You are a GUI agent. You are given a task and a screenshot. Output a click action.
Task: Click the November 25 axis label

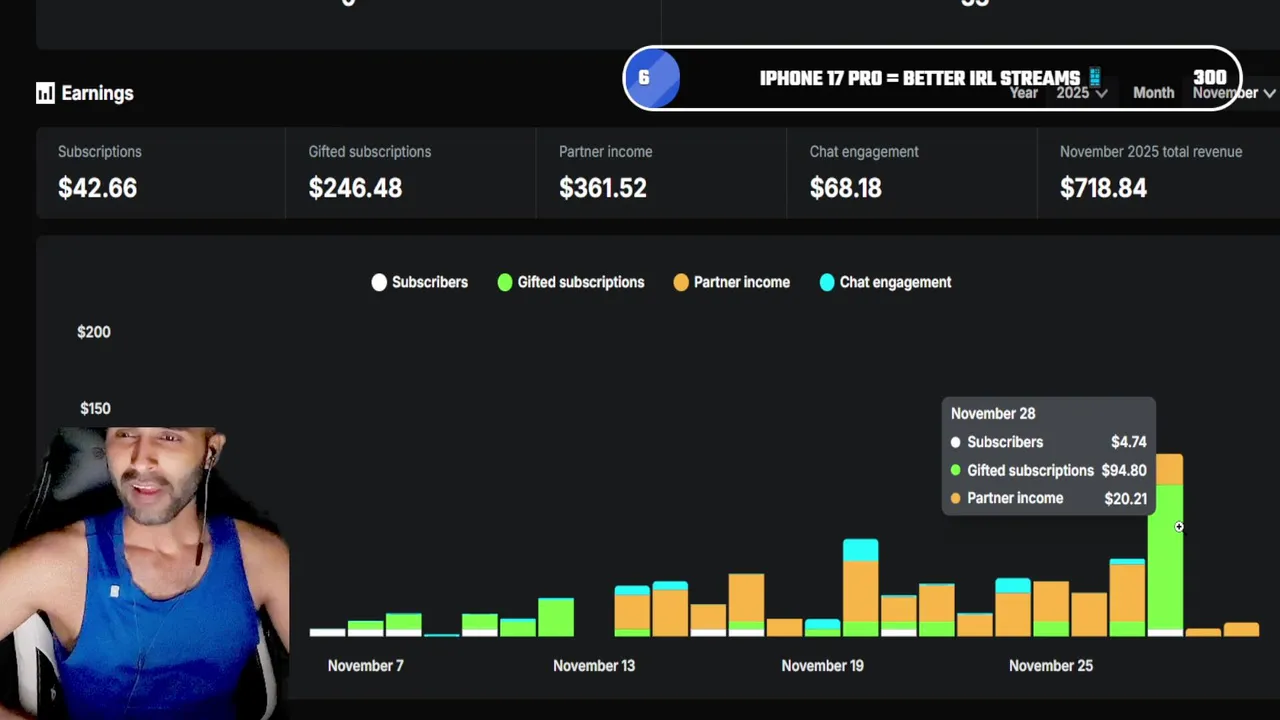[x=1050, y=666]
